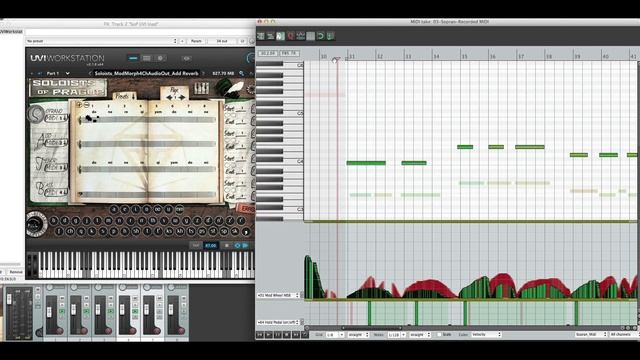
Task: Toggle the eye icon in UVI Workstation header
Action: pyautogui.click(x=187, y=58)
